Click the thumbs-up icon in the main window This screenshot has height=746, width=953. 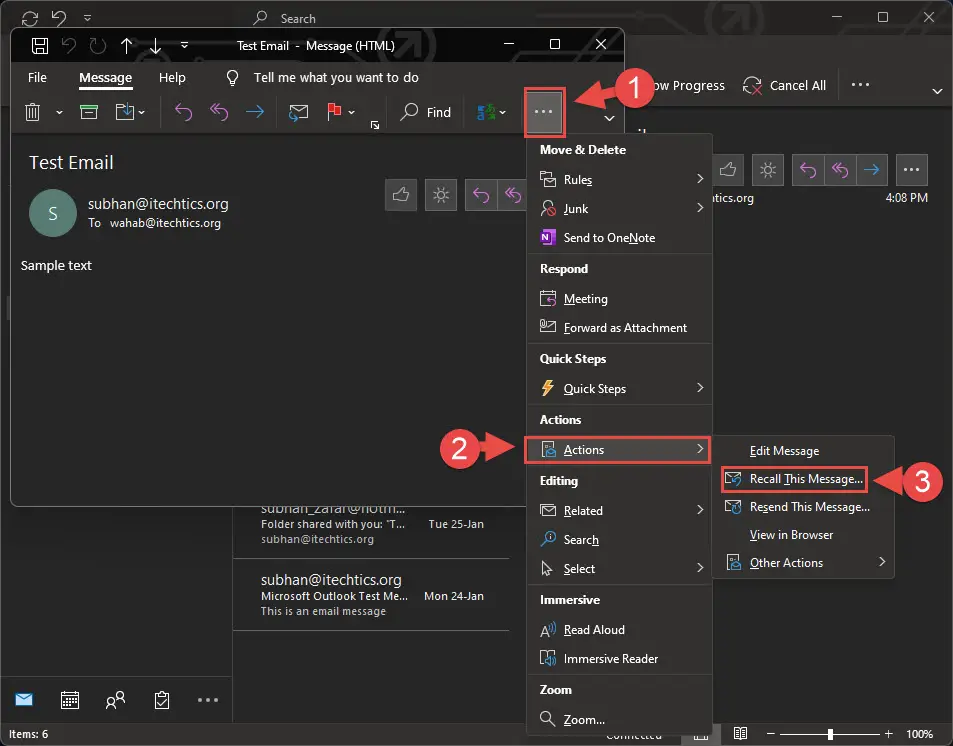pyautogui.click(x=728, y=170)
